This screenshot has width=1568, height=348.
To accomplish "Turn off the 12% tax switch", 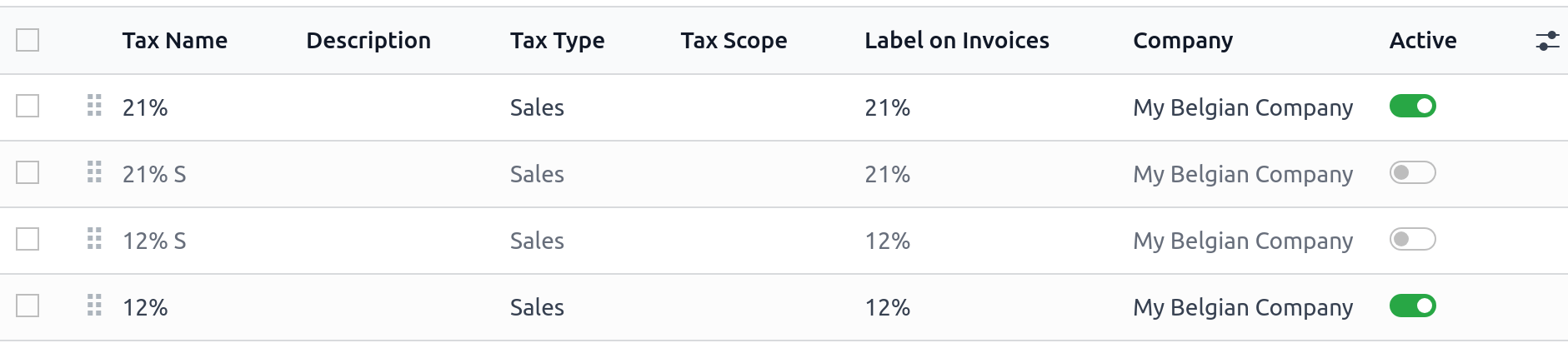I will [1412, 306].
